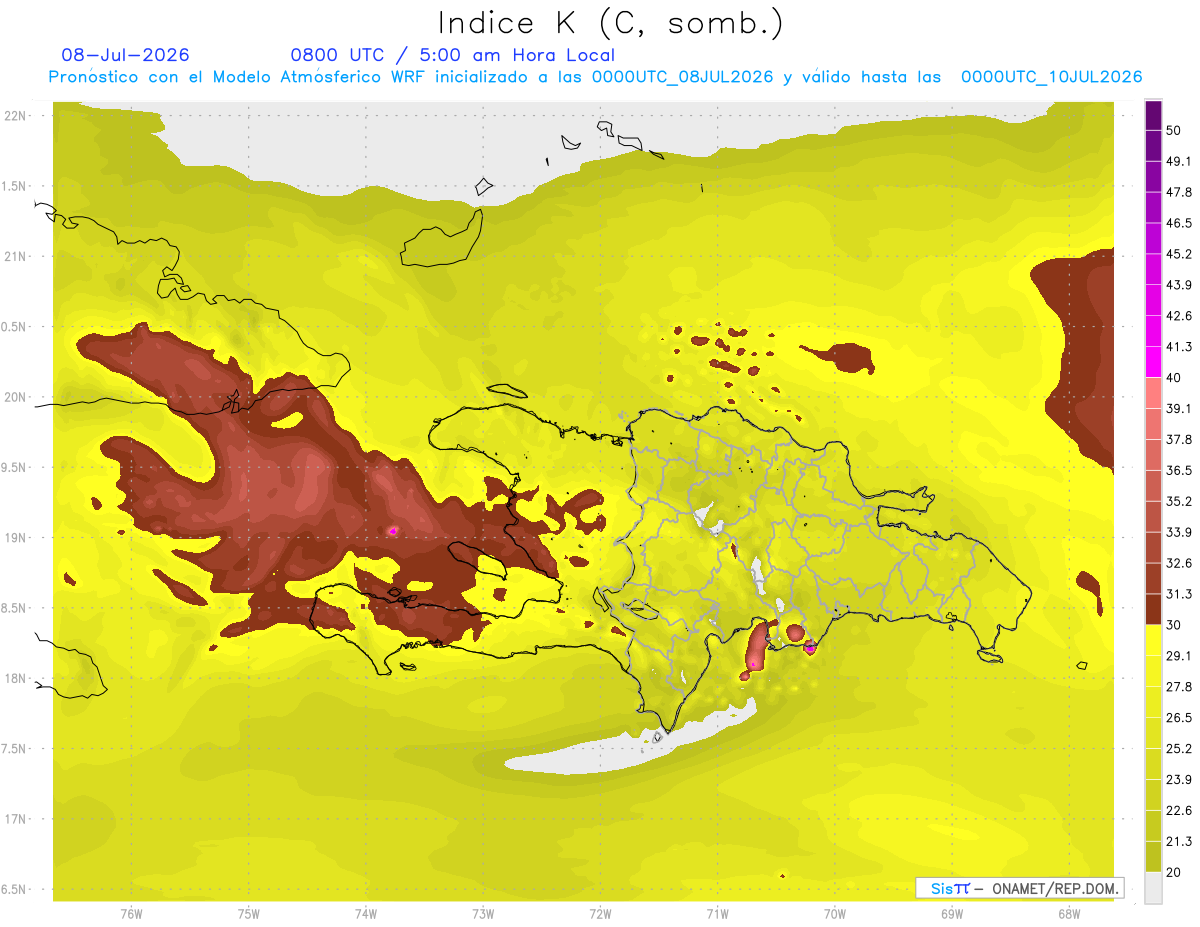Click the longitude label '68W'
Screen dimensions: 1200x927
click(x=1069, y=914)
